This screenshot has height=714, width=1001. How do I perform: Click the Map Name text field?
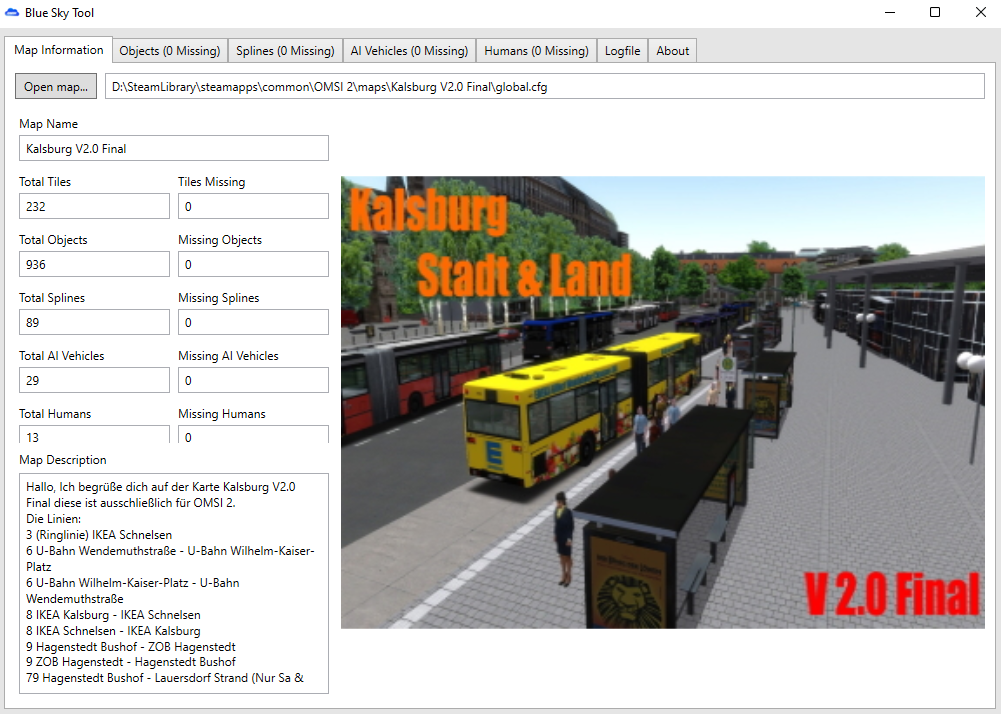pyautogui.click(x=173, y=149)
